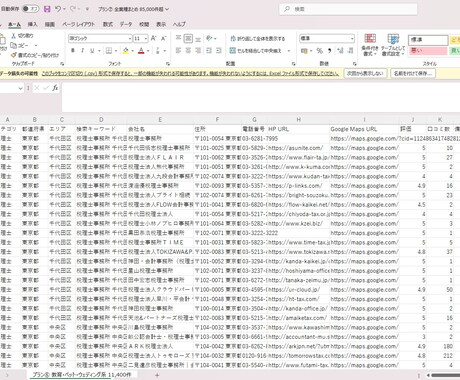460x380 pixels.
Task: Open Conditional Formatting menu
Action: tap(369, 45)
